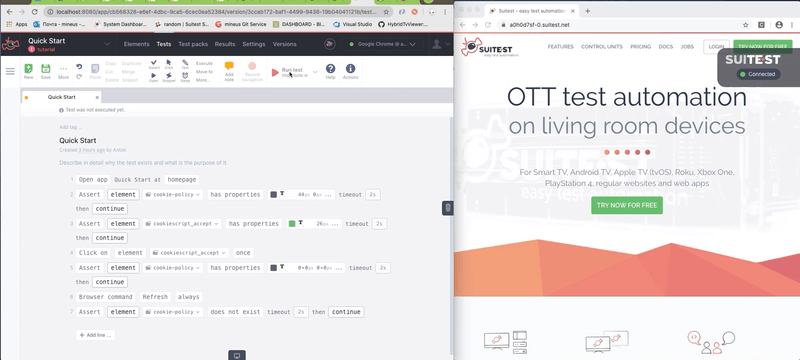Close the Quick Start test tab
Viewport: 800px width, 360px height.
click(97, 97)
